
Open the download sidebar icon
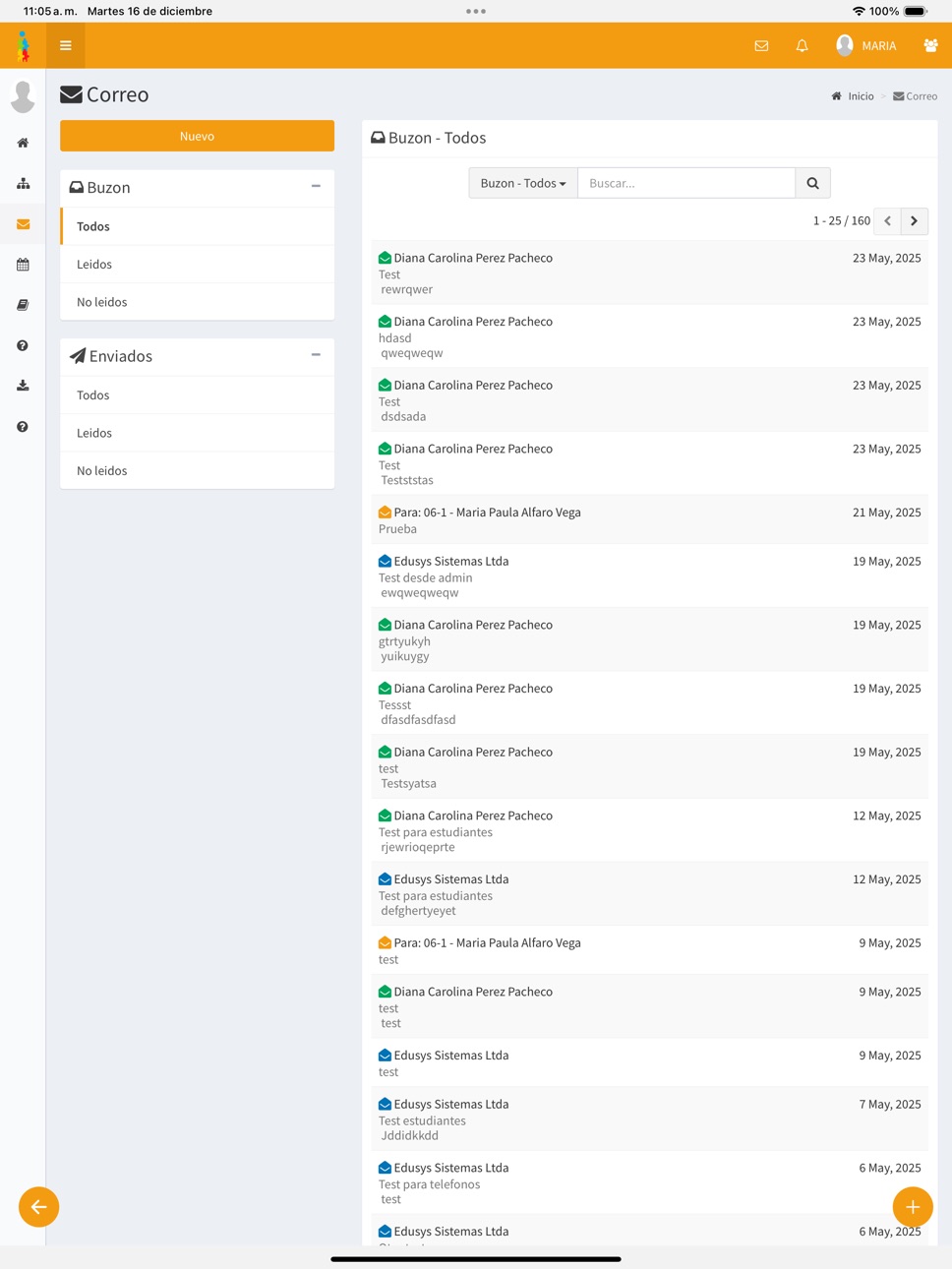pos(23,386)
